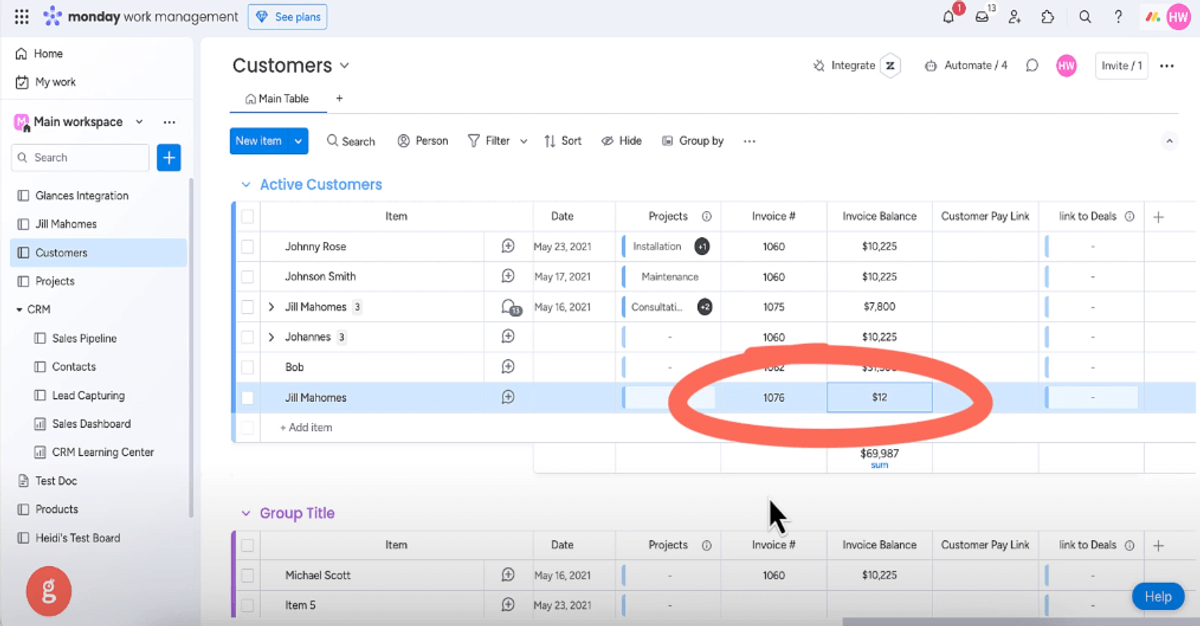Open New item dropdown arrow
Screen dimensions: 1200x626
[x=298, y=141]
